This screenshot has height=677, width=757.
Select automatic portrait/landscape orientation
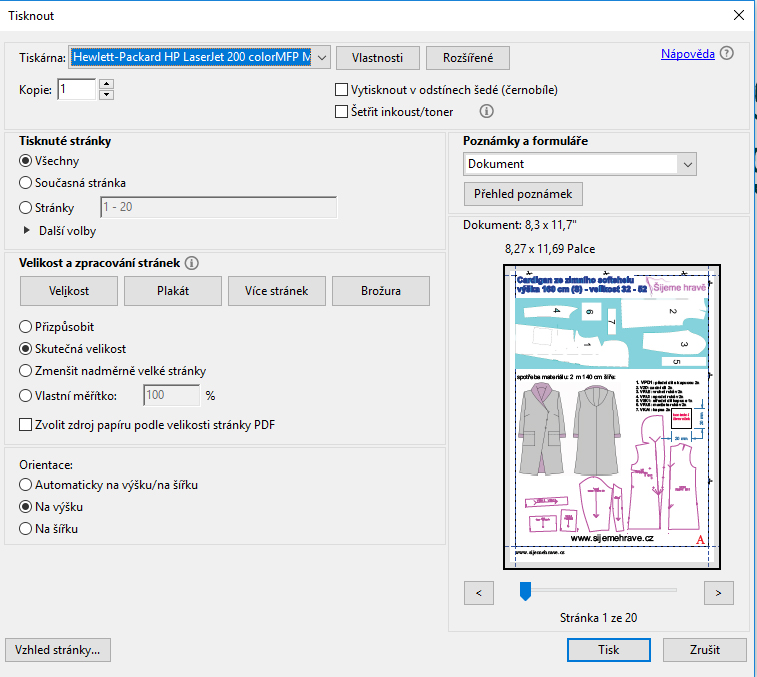point(25,484)
